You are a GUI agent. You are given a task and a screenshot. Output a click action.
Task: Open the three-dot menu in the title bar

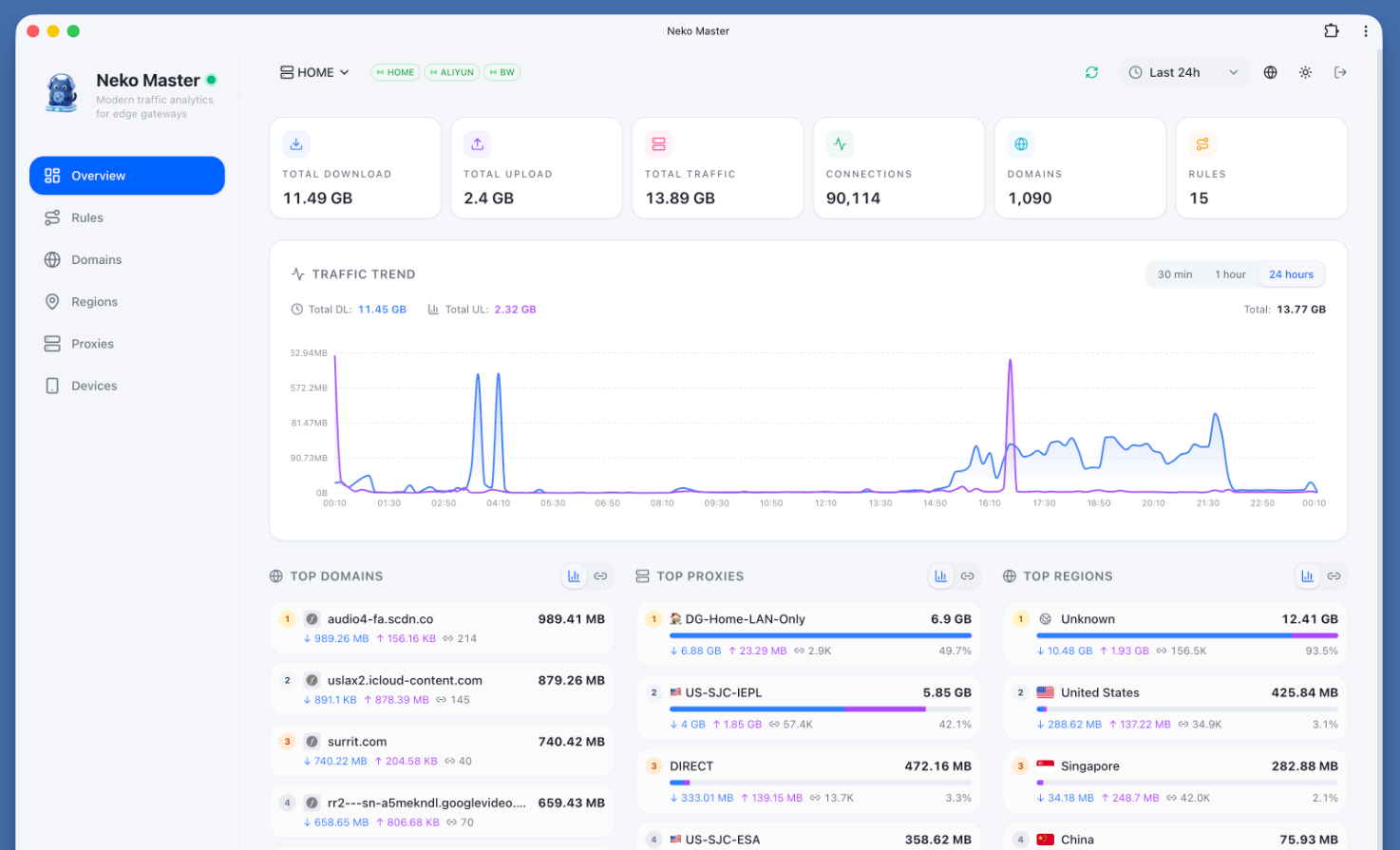1365,30
